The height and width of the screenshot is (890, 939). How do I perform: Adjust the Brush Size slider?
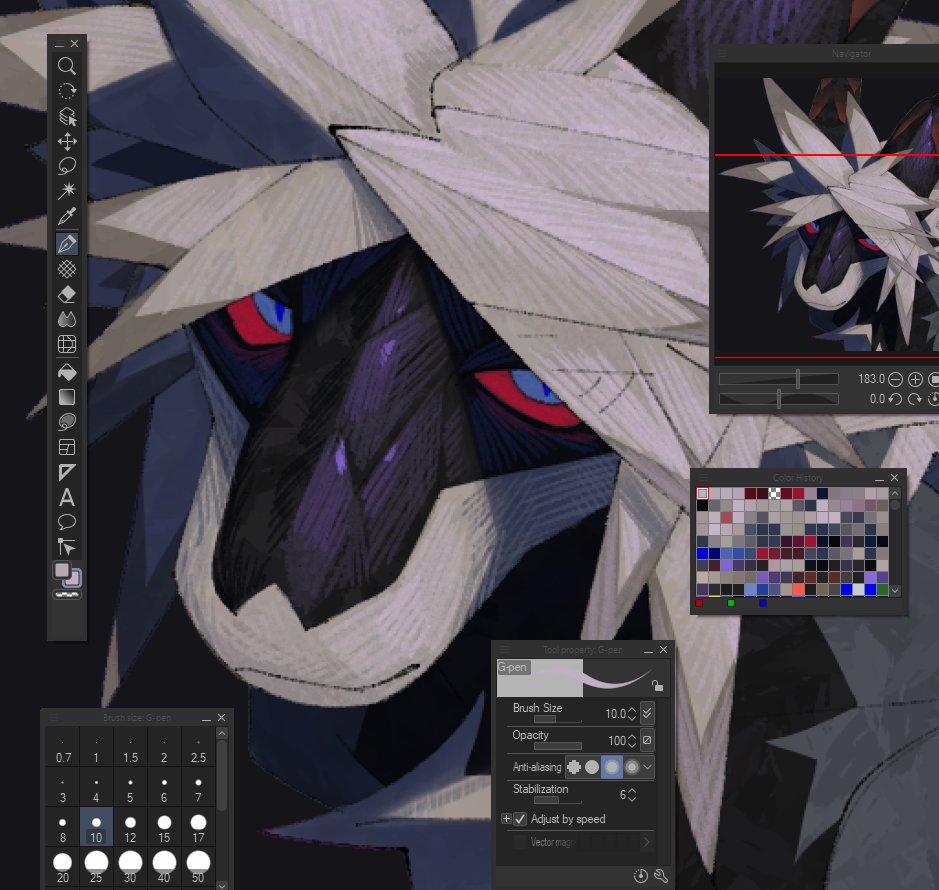558,719
